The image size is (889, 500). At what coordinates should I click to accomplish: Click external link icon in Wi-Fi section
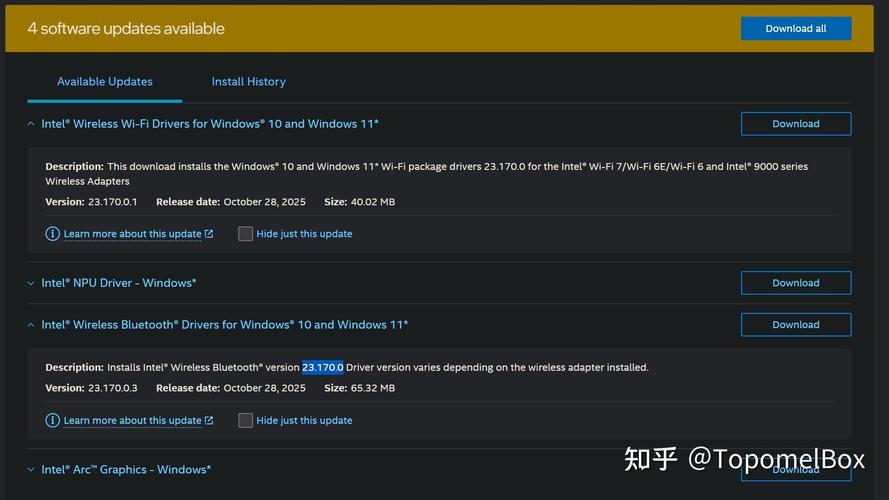pyautogui.click(x=209, y=234)
